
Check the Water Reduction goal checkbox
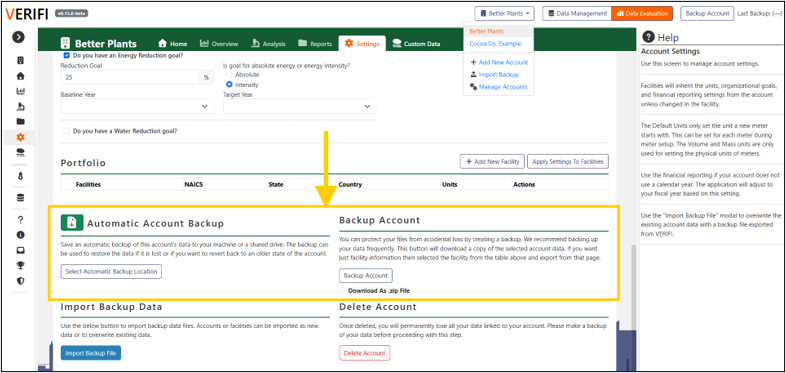tap(67, 131)
